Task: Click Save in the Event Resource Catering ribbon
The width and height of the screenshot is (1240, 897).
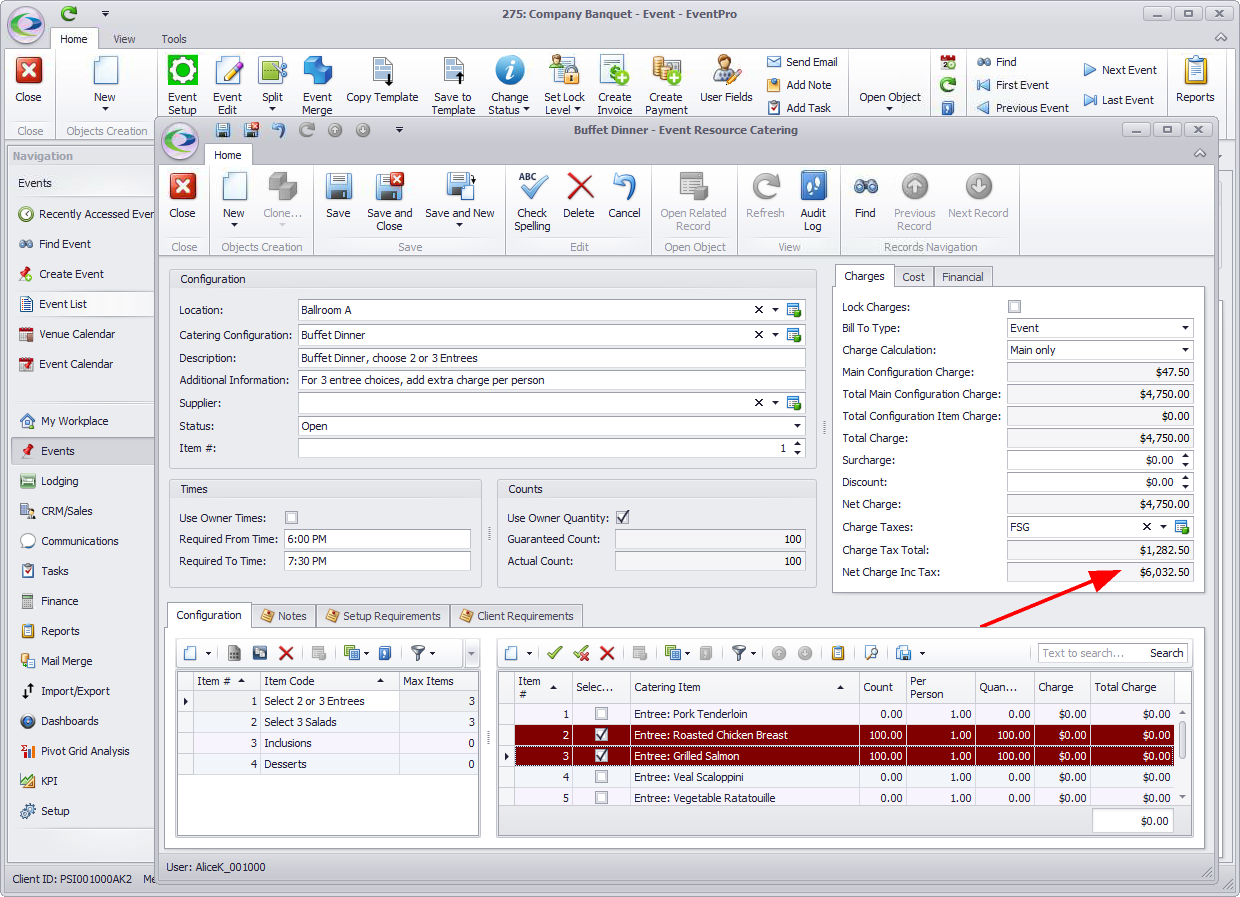Action: (x=338, y=195)
